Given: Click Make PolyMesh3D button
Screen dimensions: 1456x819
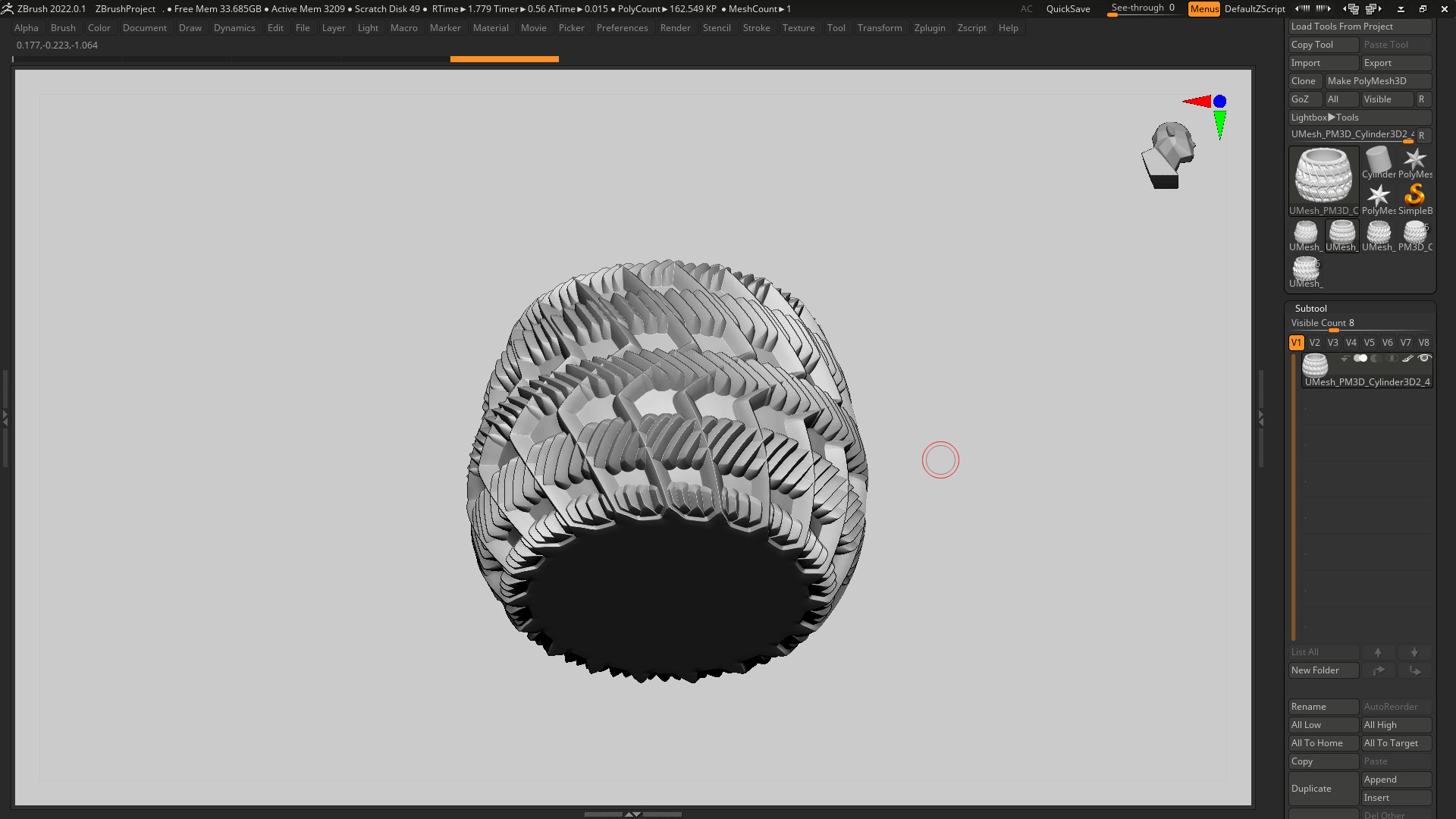Looking at the screenshot, I should [x=1378, y=81].
